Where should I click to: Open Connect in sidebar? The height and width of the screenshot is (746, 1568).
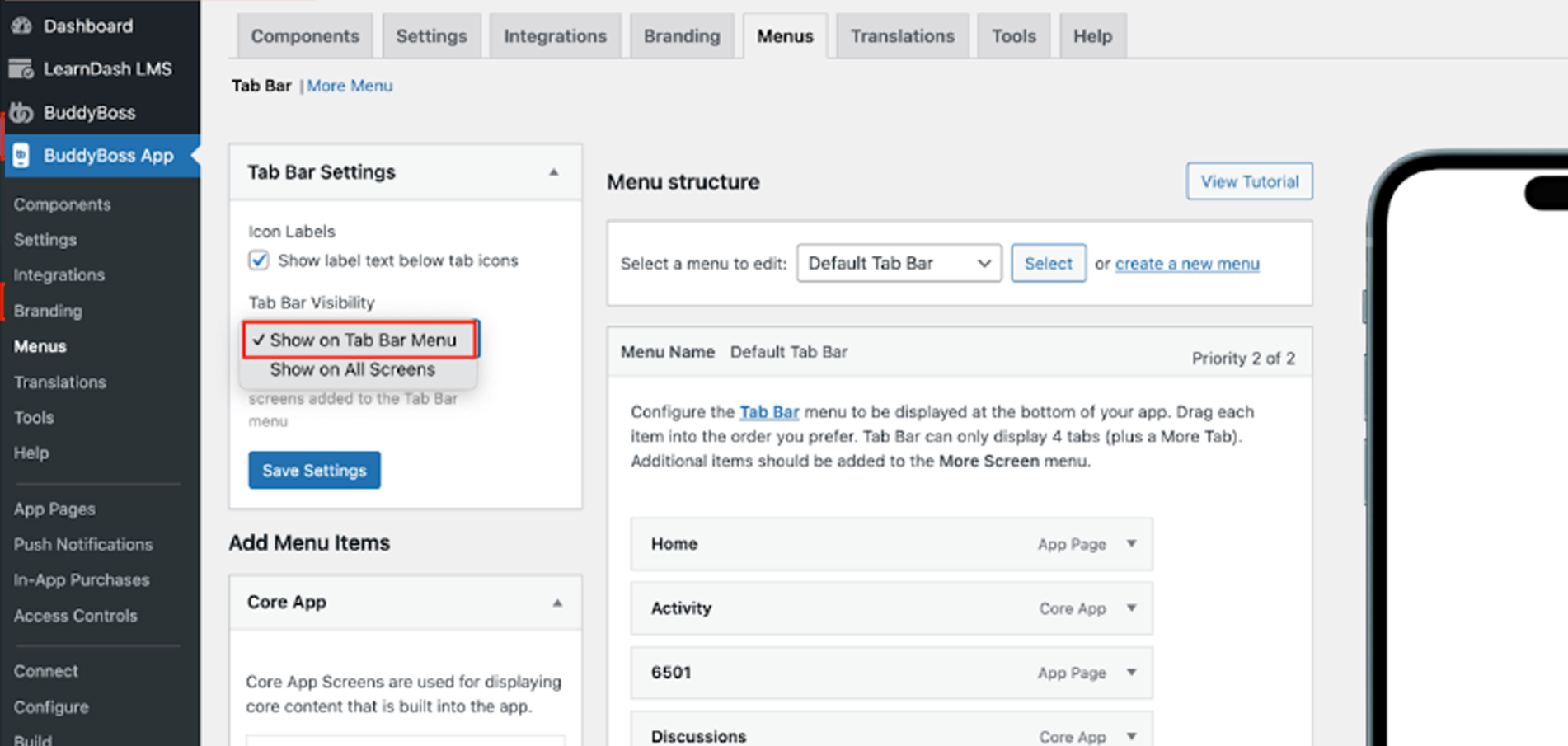45,671
